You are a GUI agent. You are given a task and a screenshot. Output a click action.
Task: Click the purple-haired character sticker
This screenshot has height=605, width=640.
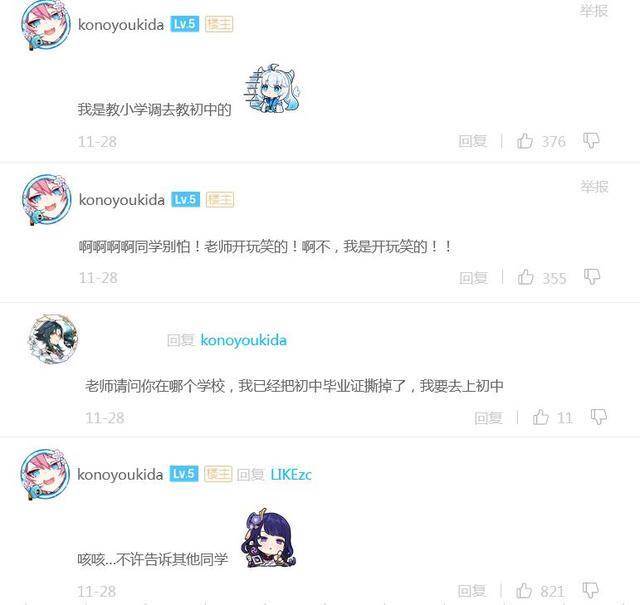pyautogui.click(x=269, y=538)
